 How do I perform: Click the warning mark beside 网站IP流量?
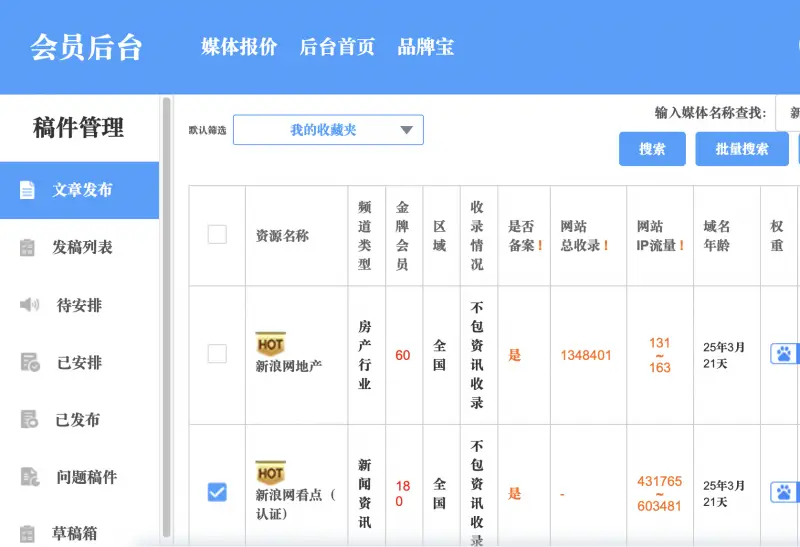[681, 245]
